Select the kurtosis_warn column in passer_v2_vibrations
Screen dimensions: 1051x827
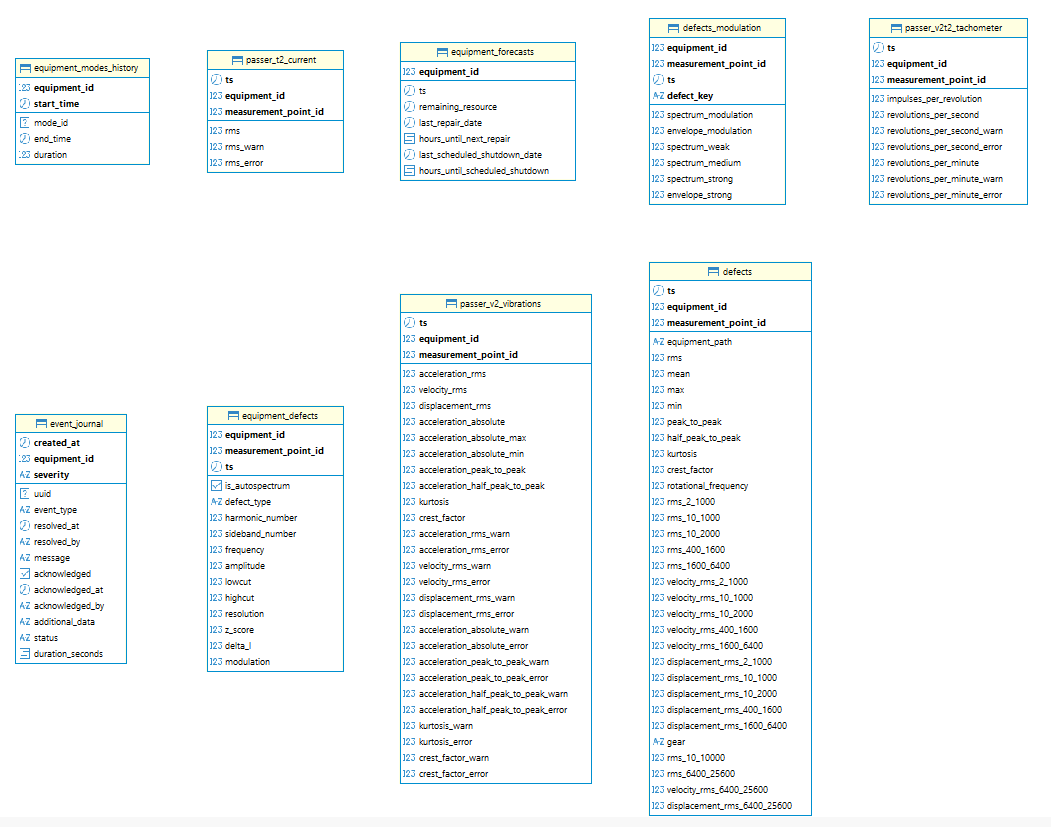[x=445, y=726]
